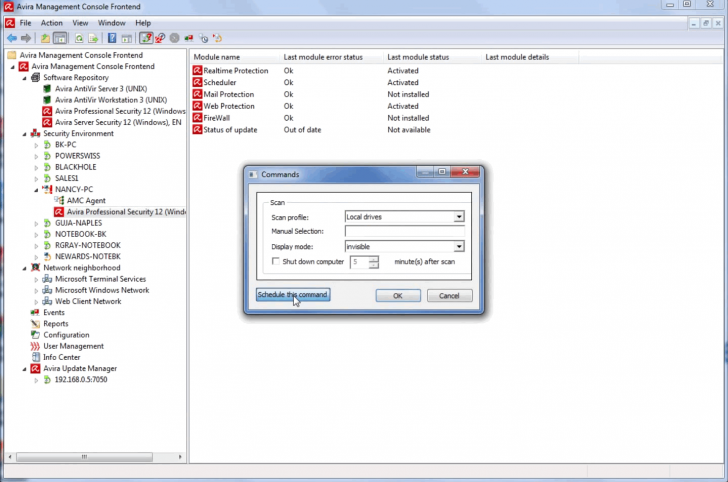The height and width of the screenshot is (482, 728).
Task: Click the clock schedule toolbar icon
Action: coord(203,38)
